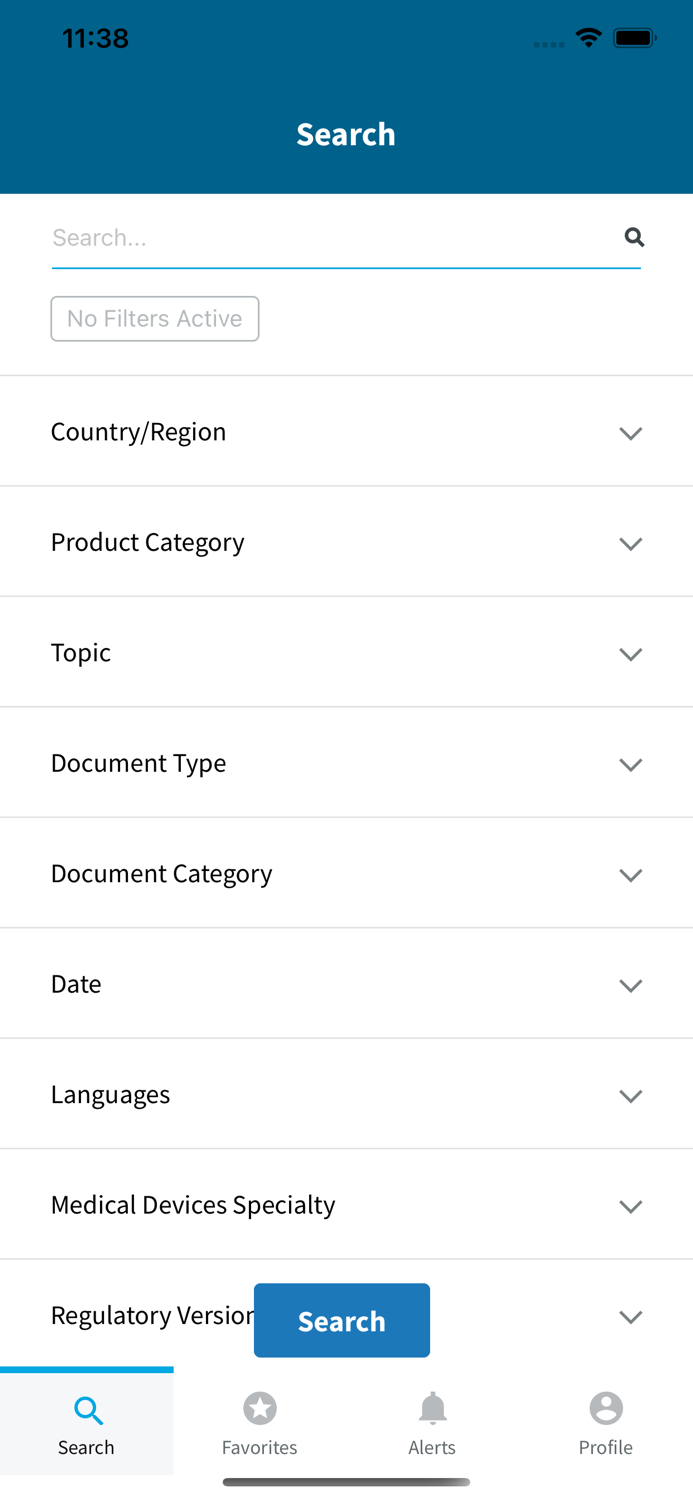
Task: Go to the Alerts tab
Action: pyautogui.click(x=432, y=1420)
